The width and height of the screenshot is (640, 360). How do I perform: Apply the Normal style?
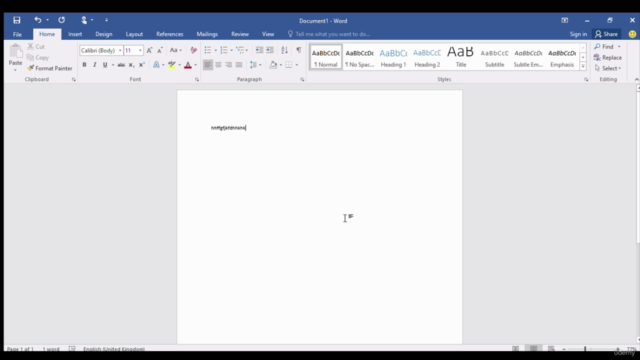tap(326, 58)
